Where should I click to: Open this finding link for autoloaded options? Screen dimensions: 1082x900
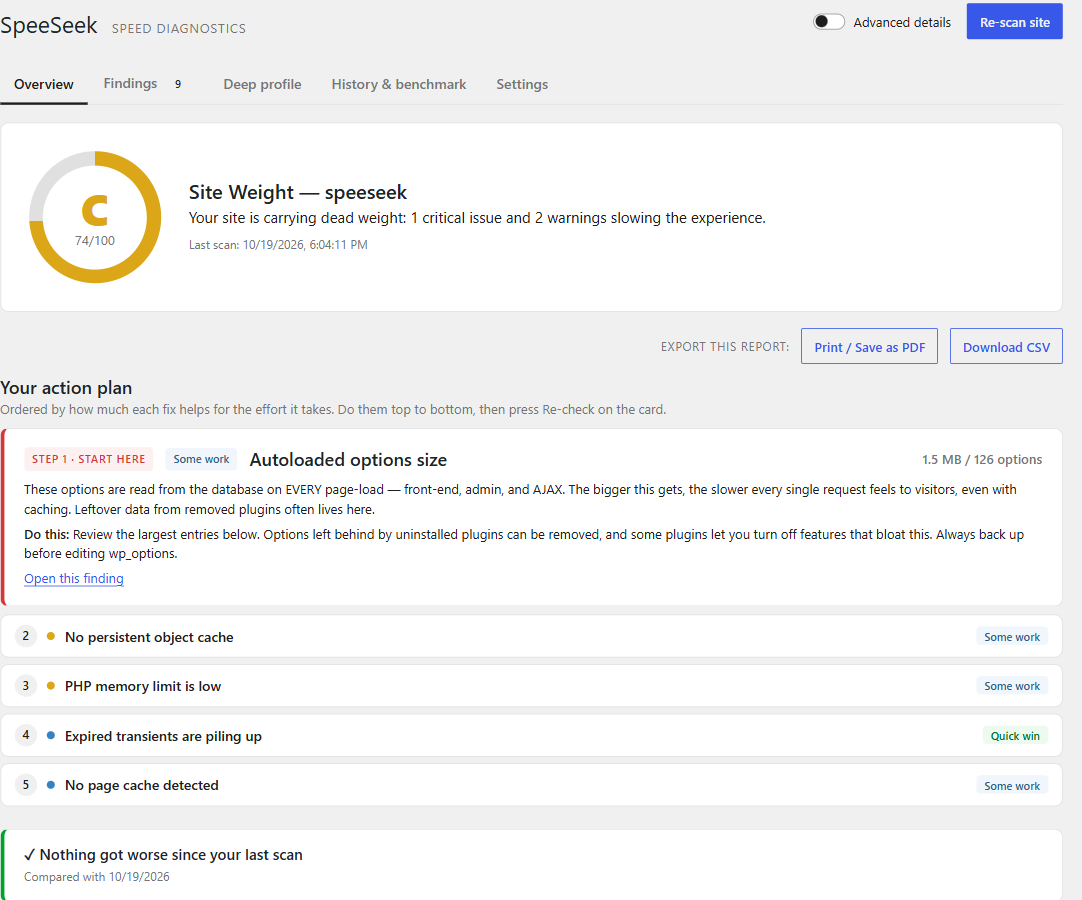click(74, 578)
